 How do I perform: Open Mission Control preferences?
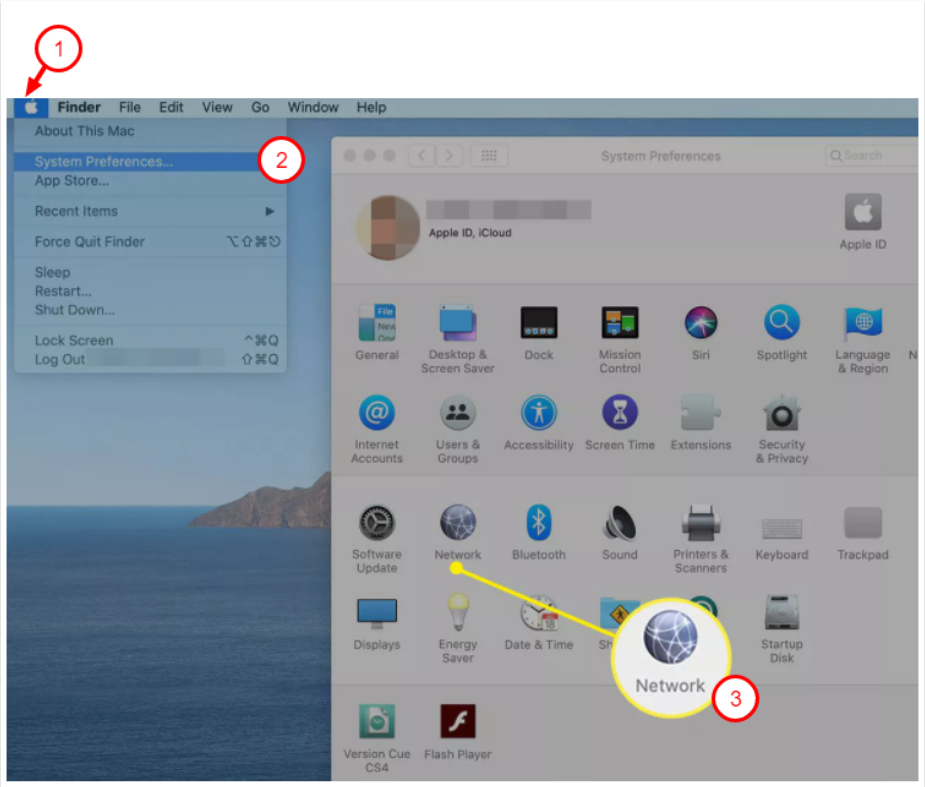619,323
